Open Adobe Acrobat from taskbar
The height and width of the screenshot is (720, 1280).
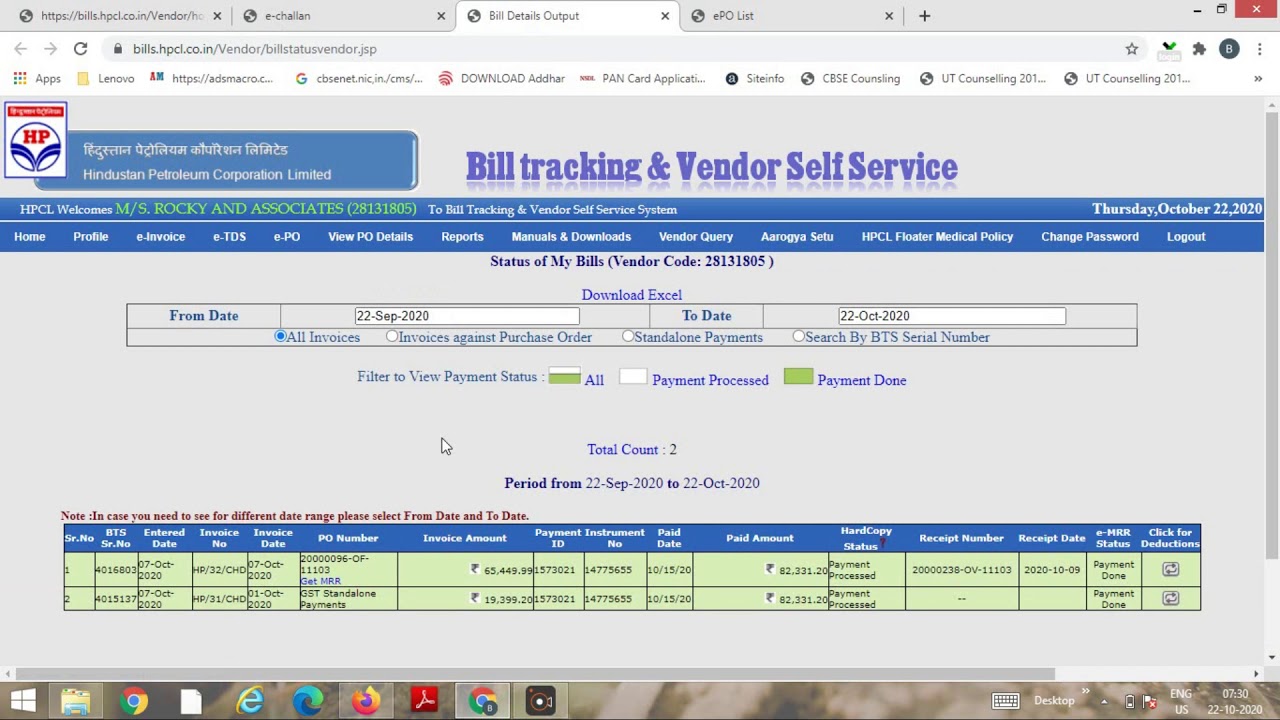pyautogui.click(x=424, y=700)
